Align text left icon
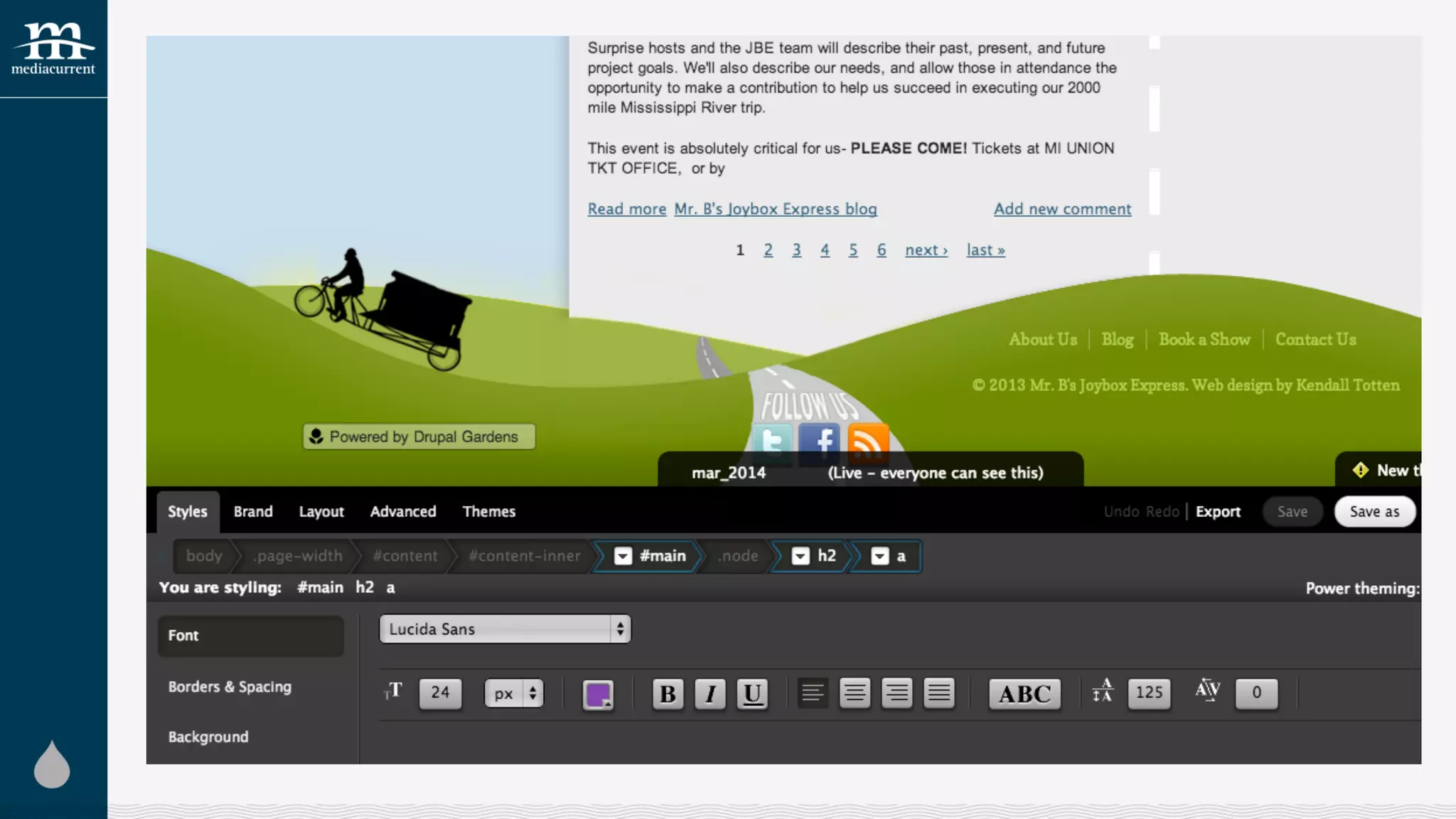This screenshot has height=819, width=1456. pos(813,692)
